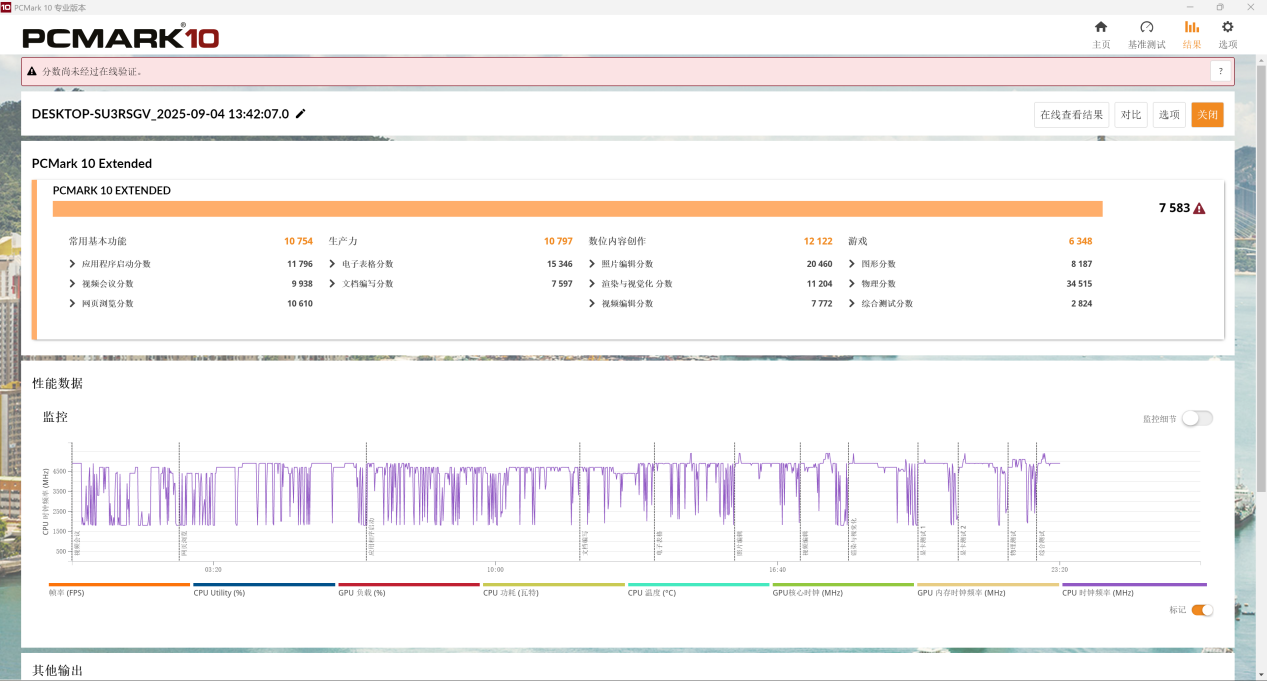Click the 生产力 score 10 797
Screen dimensions: 1267x681
click(558, 242)
